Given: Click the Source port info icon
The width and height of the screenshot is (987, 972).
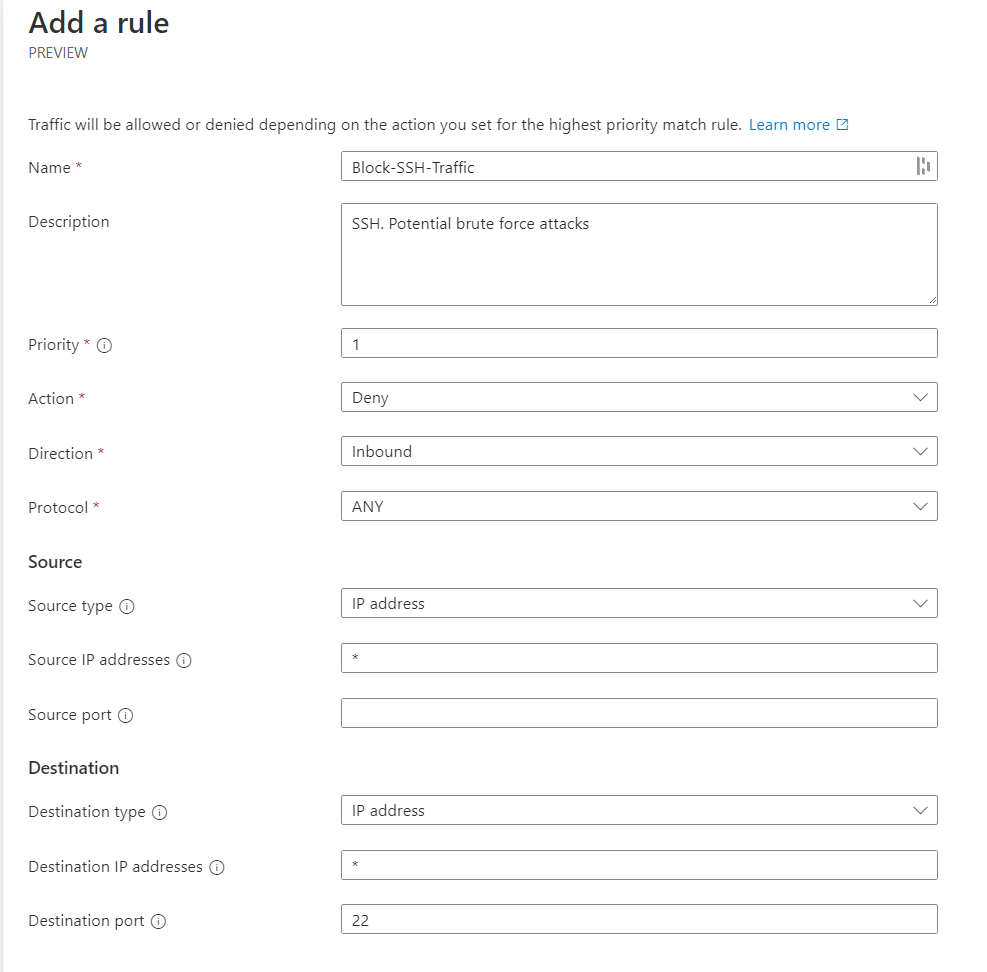Looking at the screenshot, I should click(x=125, y=716).
